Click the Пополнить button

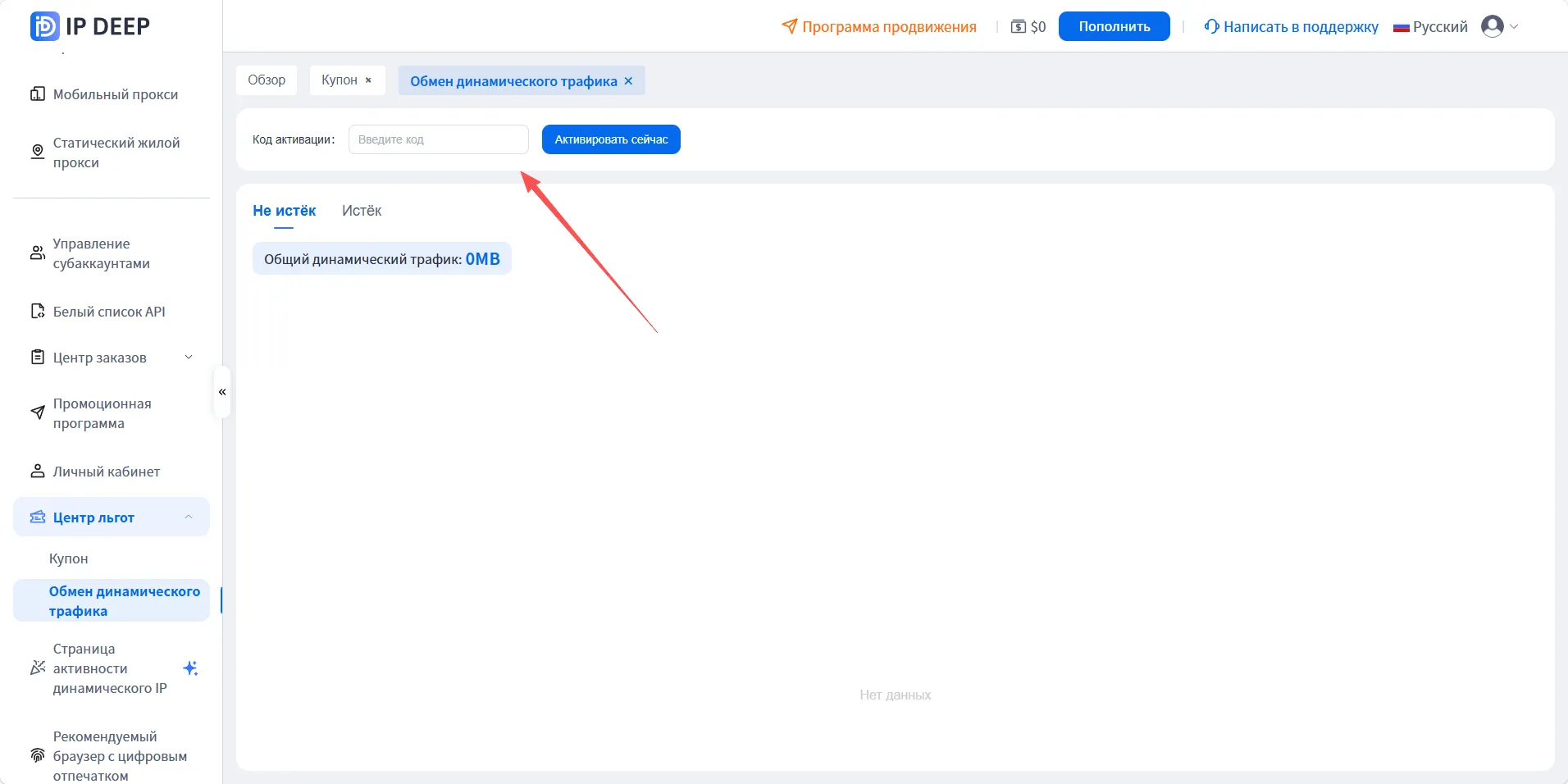point(1114,26)
